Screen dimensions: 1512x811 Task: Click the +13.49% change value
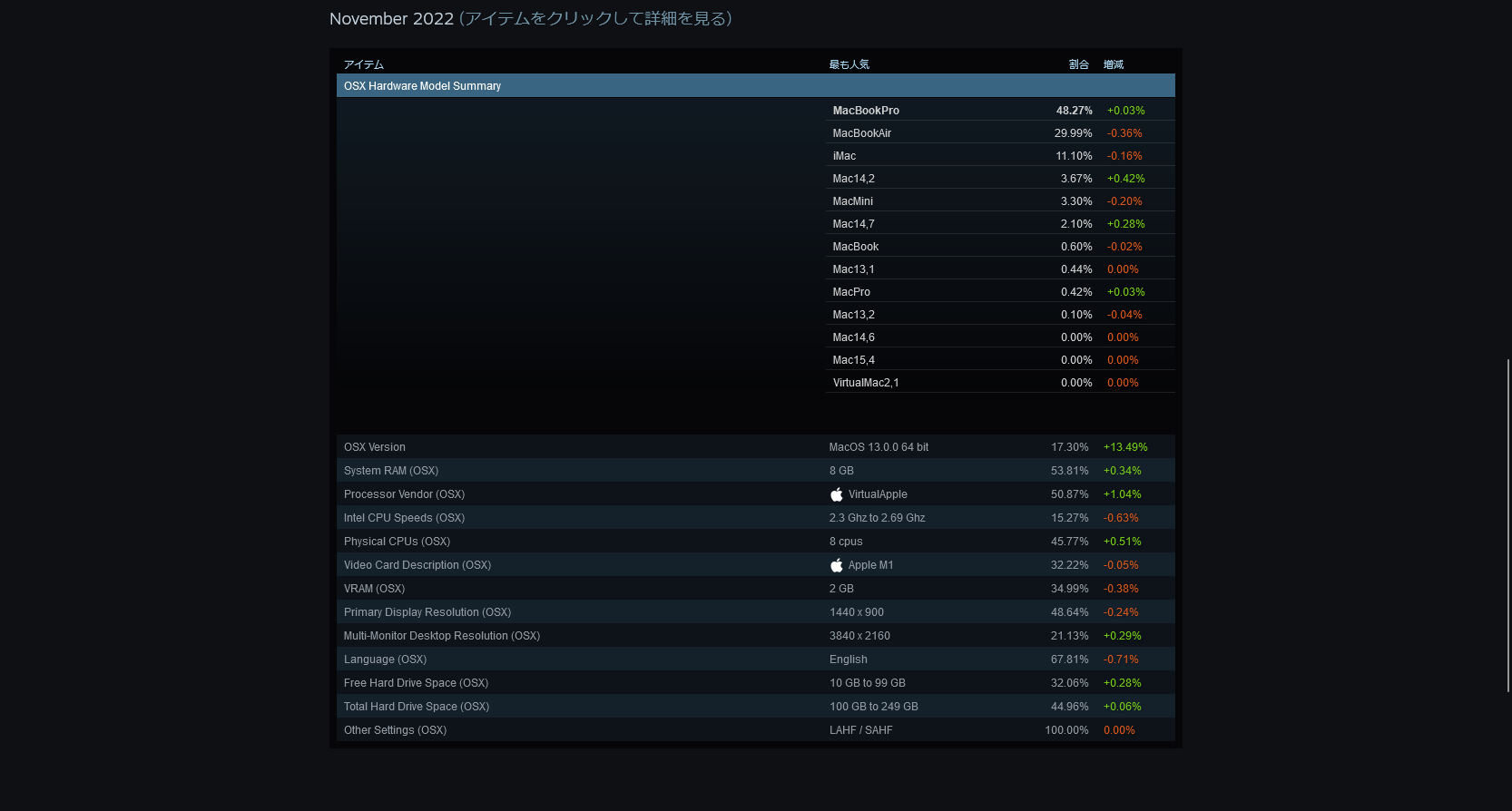(1125, 447)
